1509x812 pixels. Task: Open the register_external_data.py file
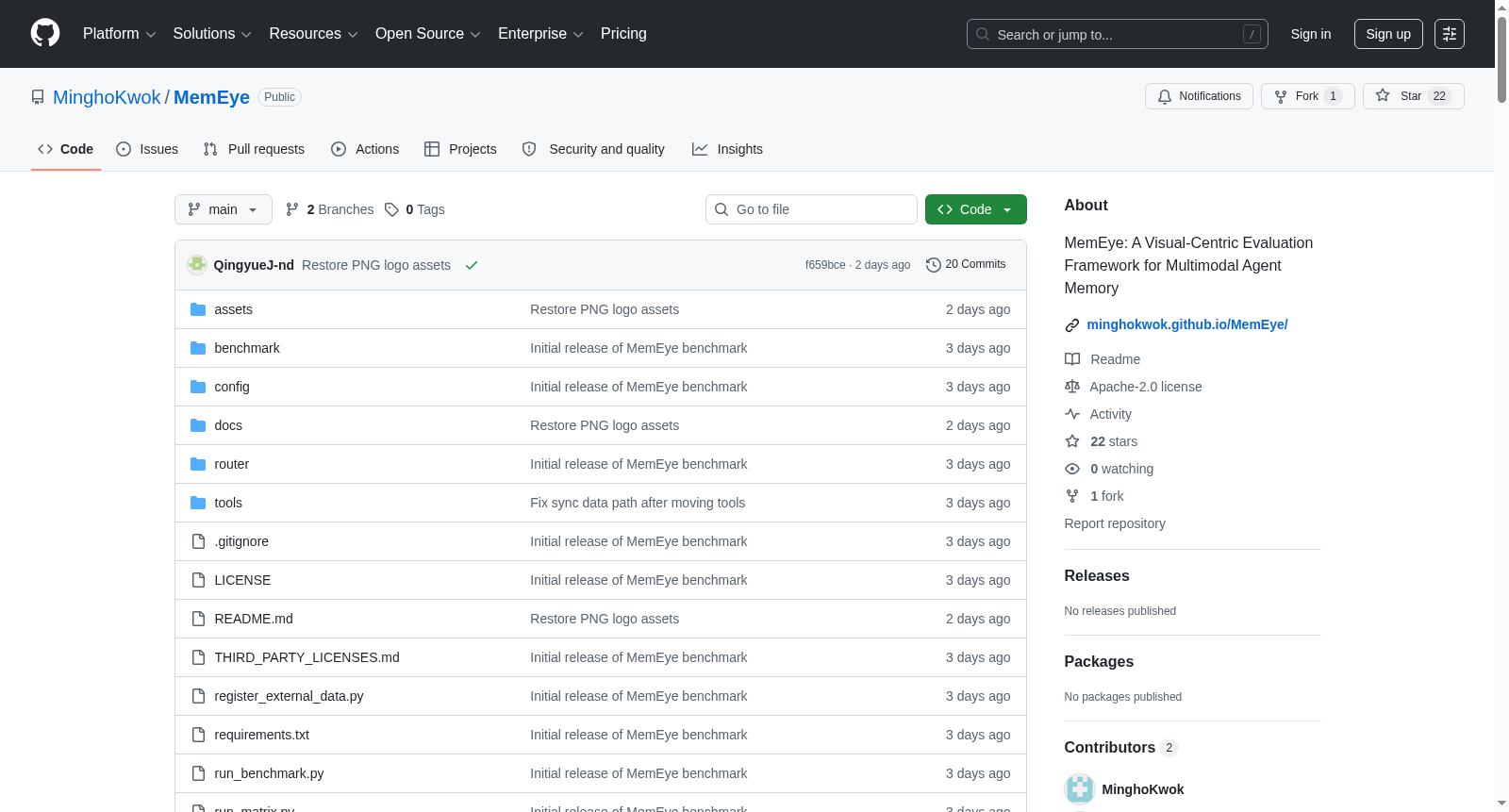coord(289,696)
